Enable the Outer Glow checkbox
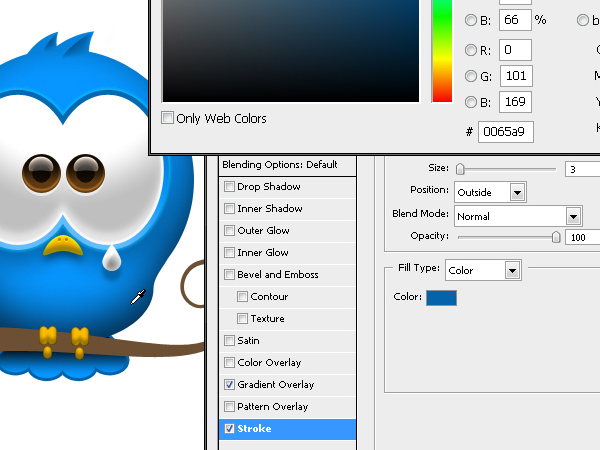This screenshot has width=600, height=450. coord(229,230)
